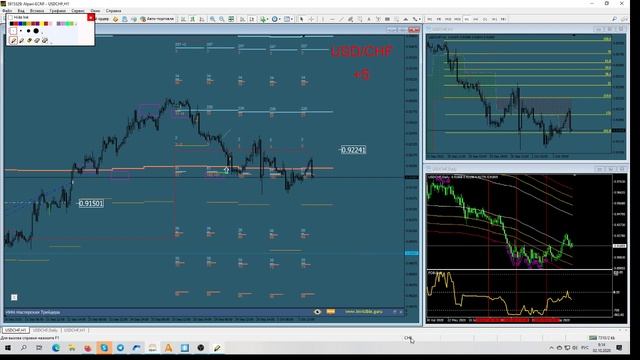
Task: Open the Справка menu
Action: pyautogui.click(x=113, y=11)
